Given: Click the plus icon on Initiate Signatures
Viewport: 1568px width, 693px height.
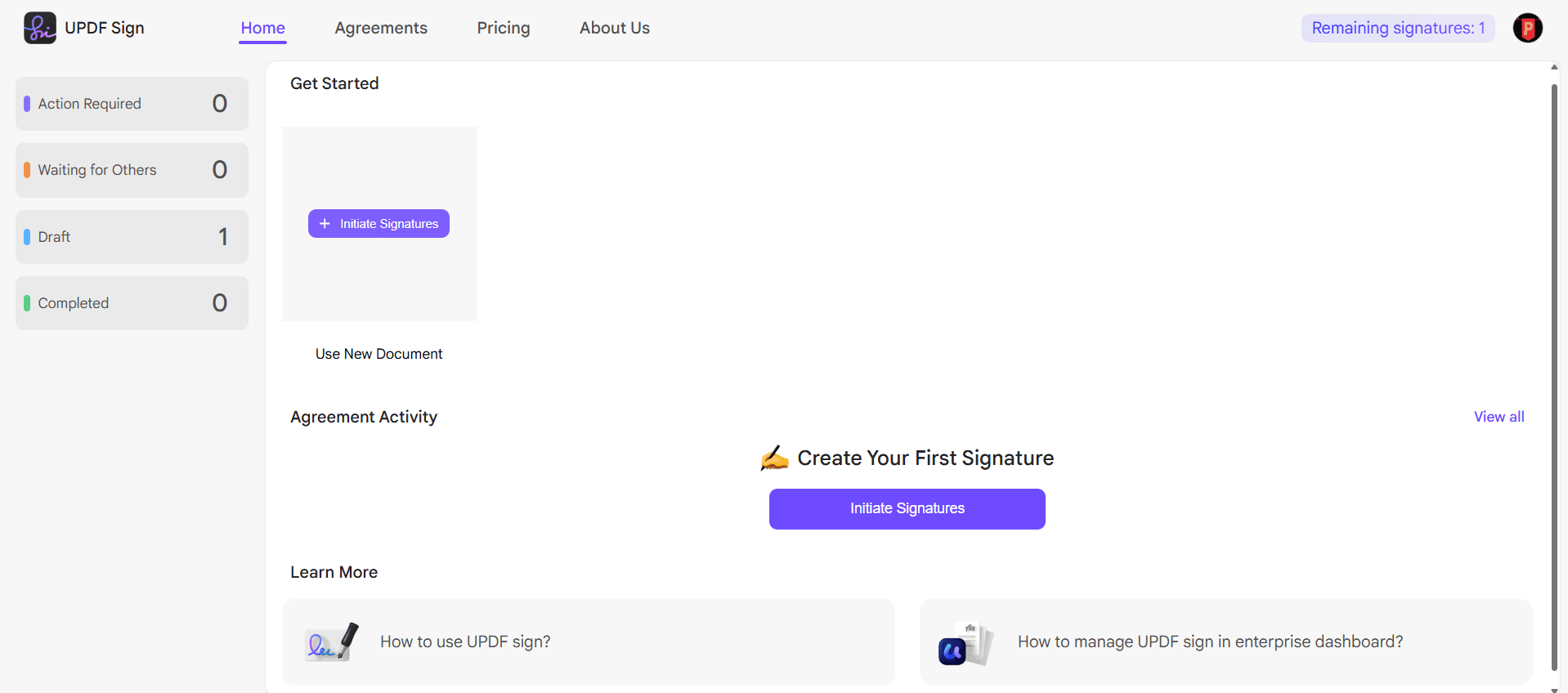Looking at the screenshot, I should 325,224.
